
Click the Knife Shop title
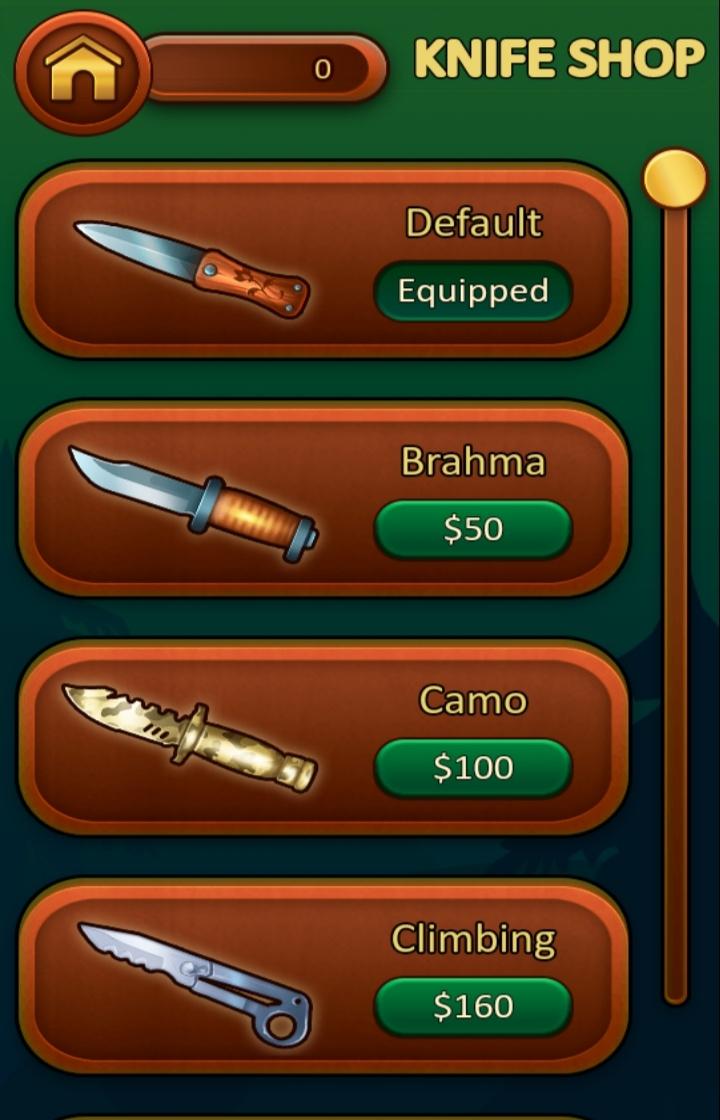[x=559, y=59]
